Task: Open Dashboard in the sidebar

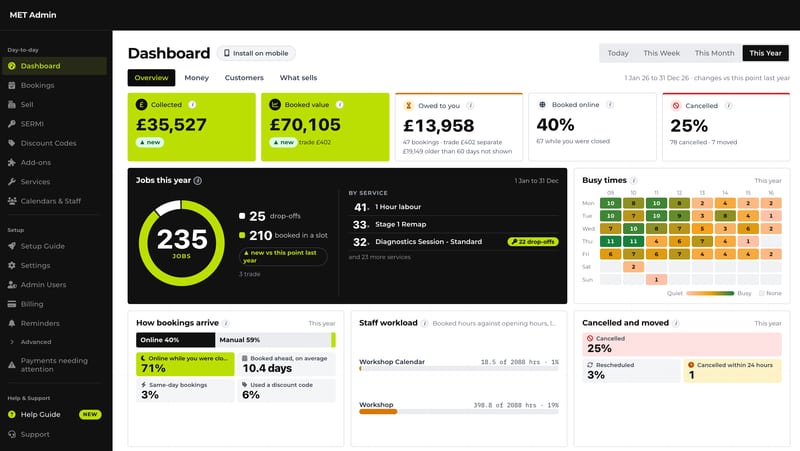Action: coord(54,66)
